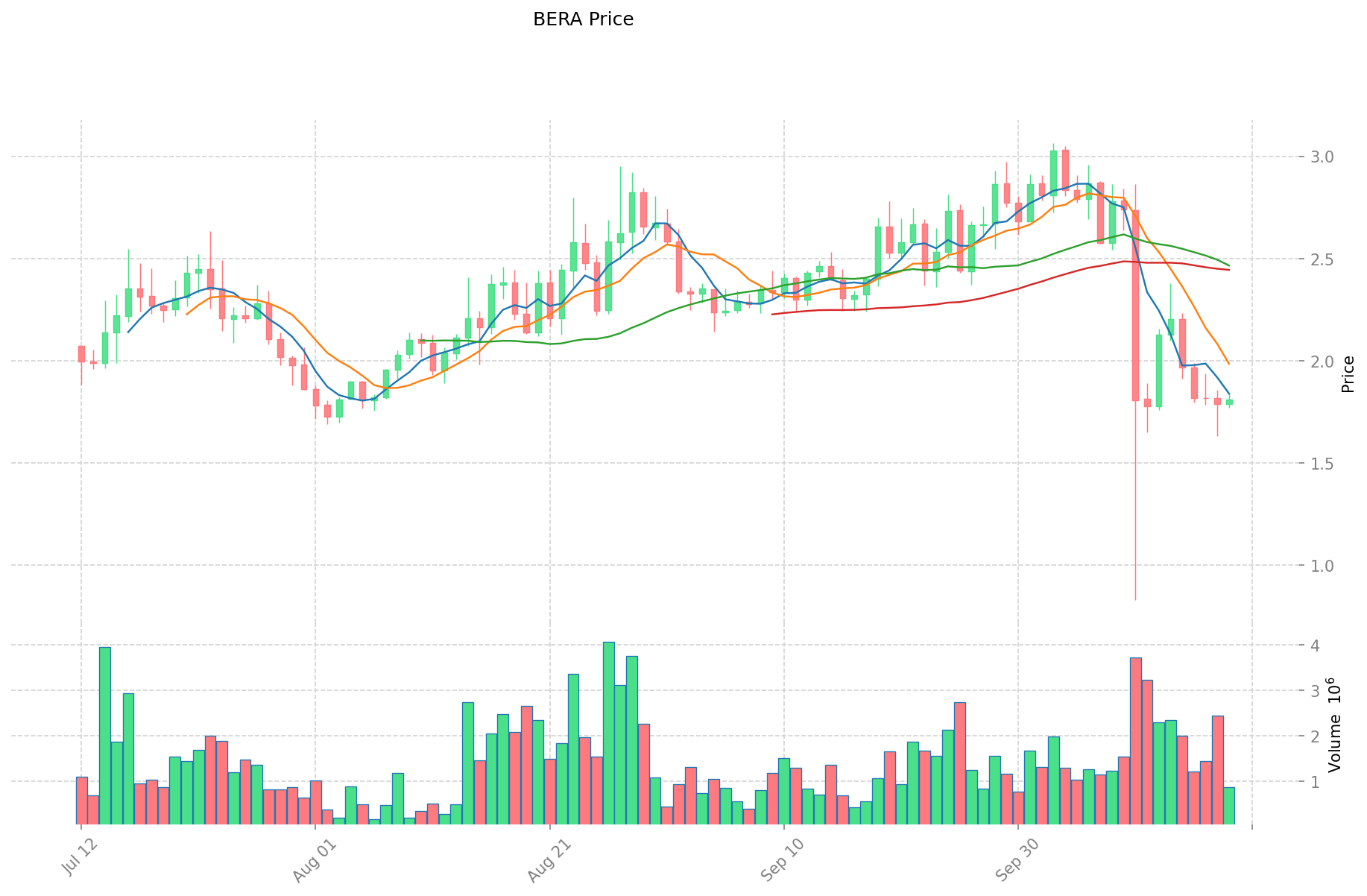Click the first red volume bar on the left
The height and width of the screenshot is (896, 1367).
[81, 800]
